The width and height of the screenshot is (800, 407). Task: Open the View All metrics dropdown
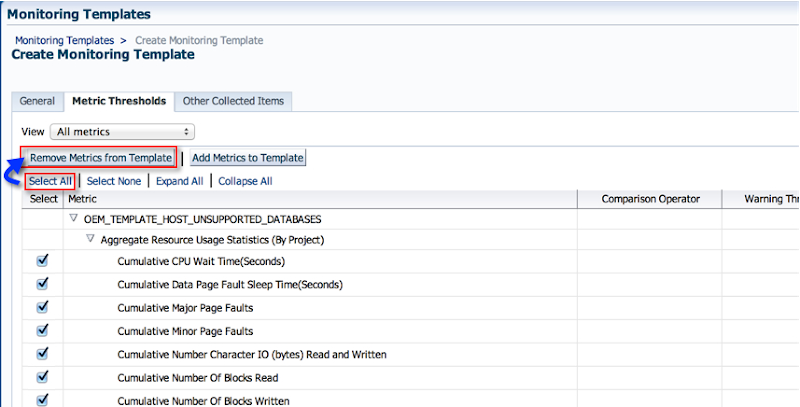coord(122,131)
